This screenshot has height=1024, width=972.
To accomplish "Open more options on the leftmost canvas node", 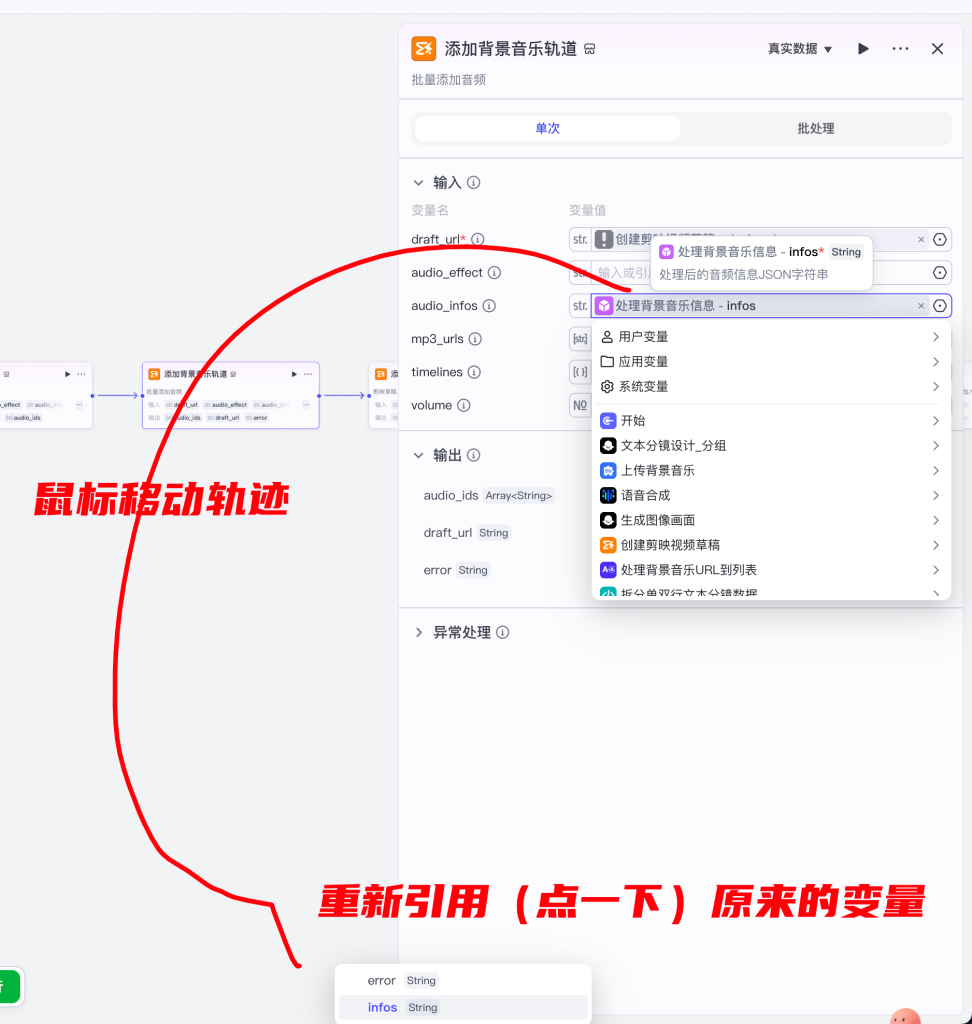I will (82, 374).
